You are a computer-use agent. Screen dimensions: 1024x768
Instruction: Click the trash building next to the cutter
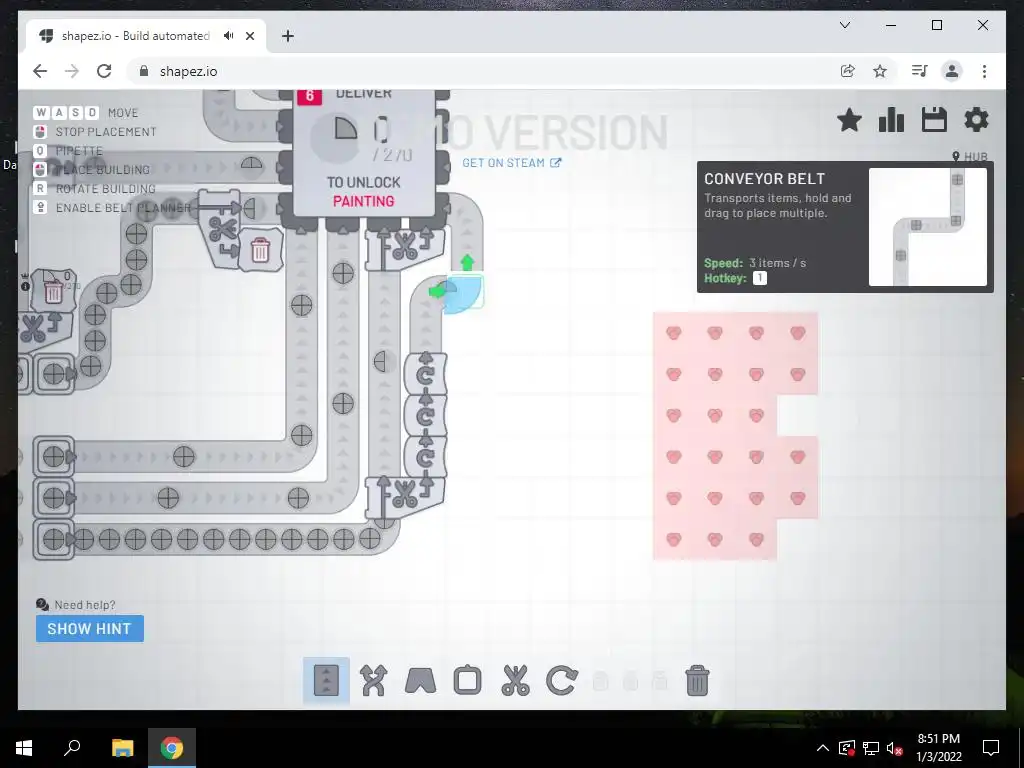click(x=260, y=249)
